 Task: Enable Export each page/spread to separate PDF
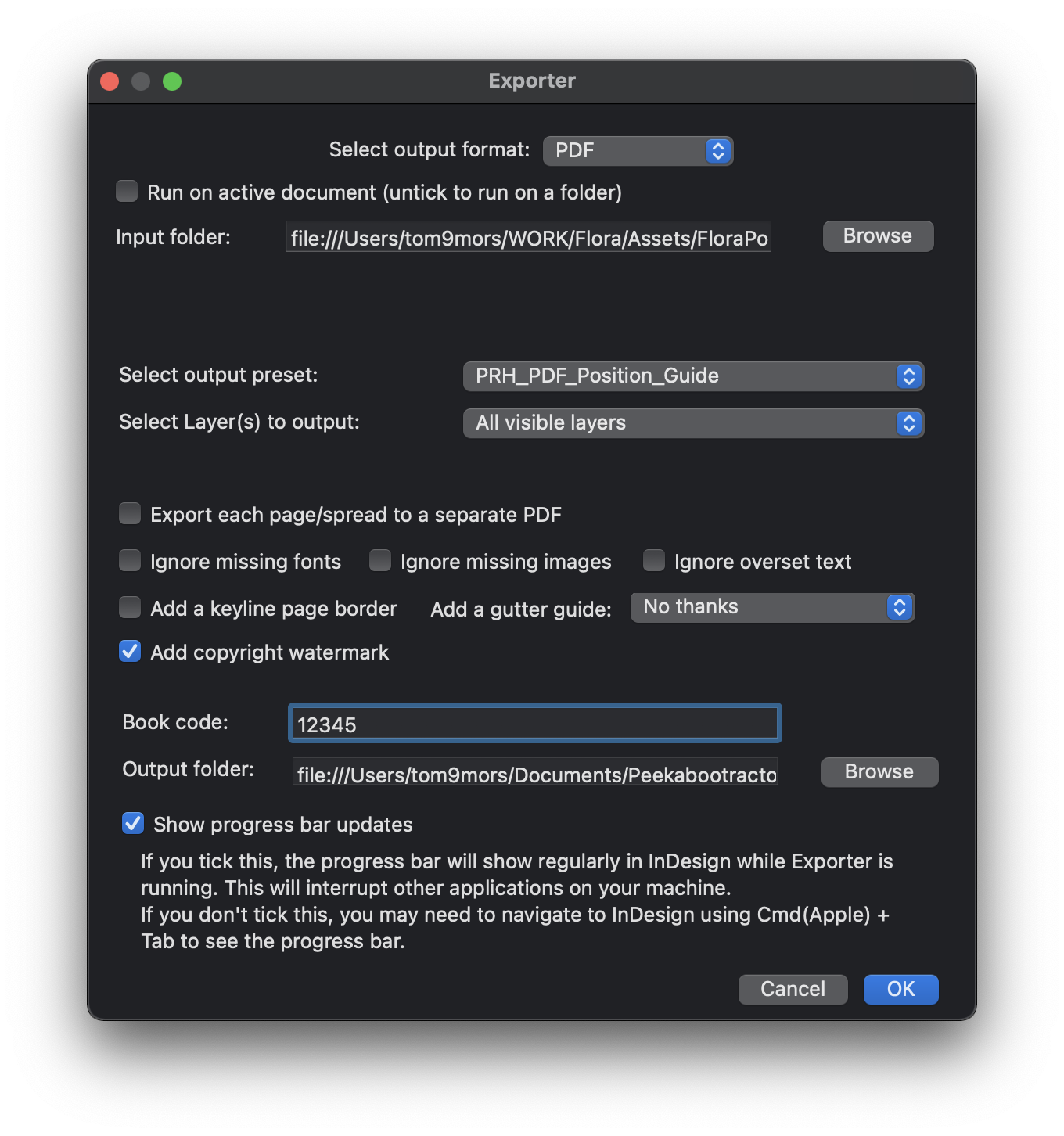130,514
